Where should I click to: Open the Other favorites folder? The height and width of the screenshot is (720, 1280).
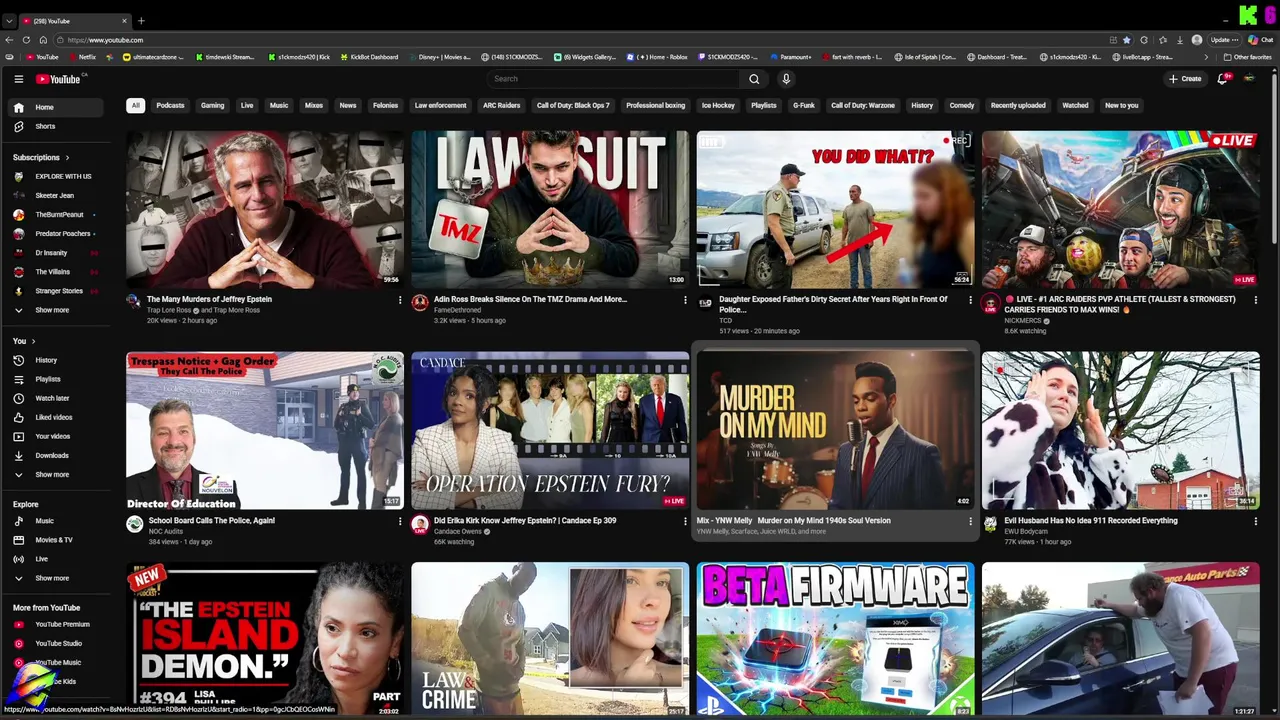point(1248,57)
